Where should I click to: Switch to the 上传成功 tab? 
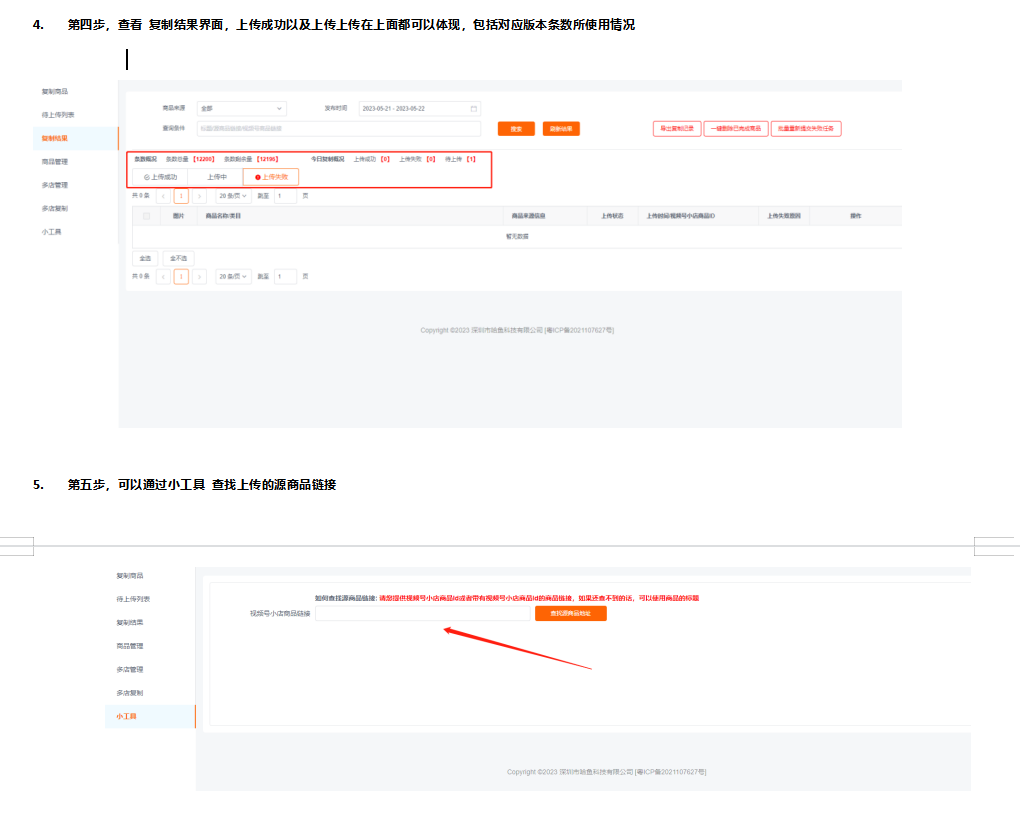[160, 177]
